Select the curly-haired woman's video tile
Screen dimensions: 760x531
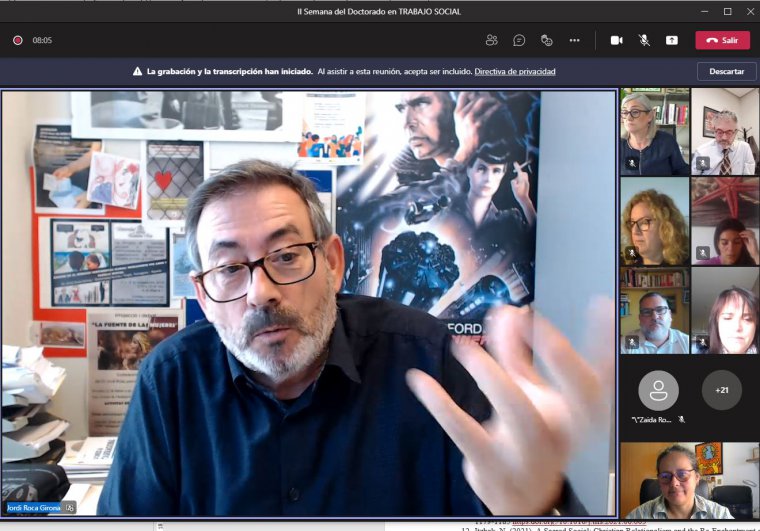click(654, 221)
